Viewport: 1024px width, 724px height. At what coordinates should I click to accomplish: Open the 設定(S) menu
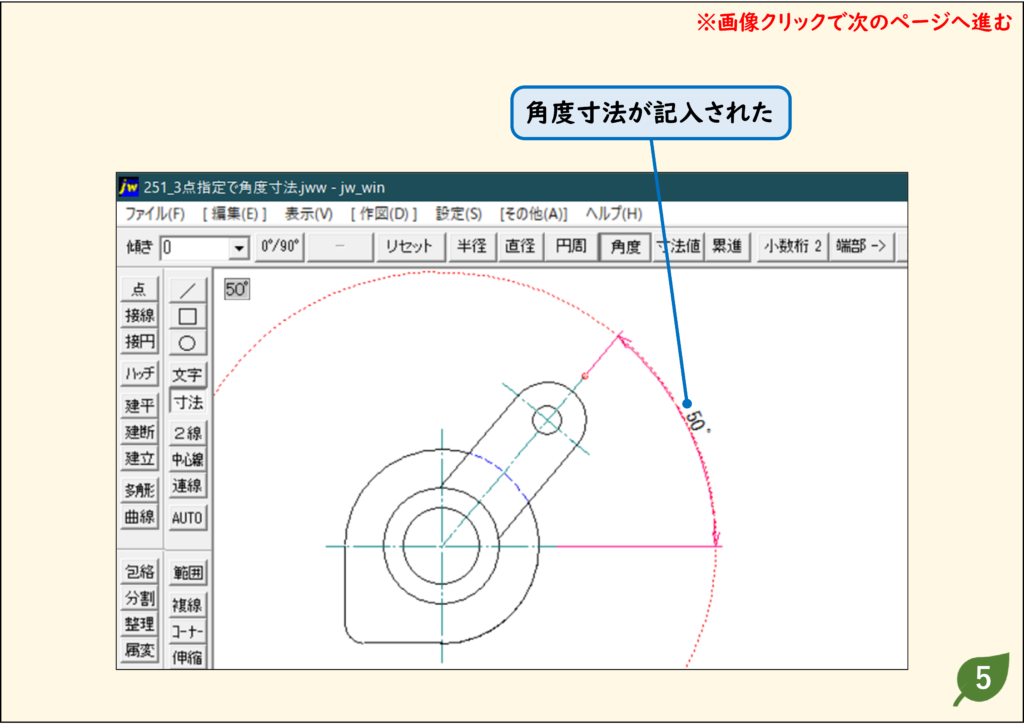(x=459, y=214)
